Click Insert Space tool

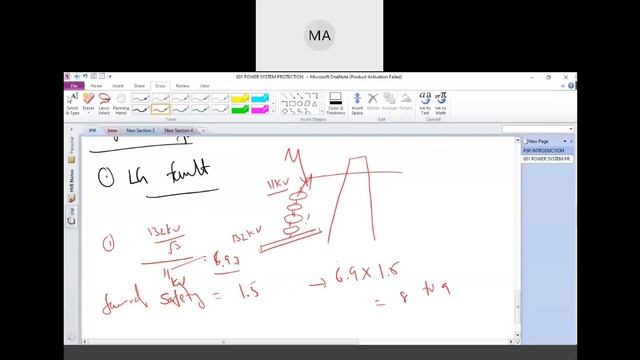pyautogui.click(x=357, y=104)
